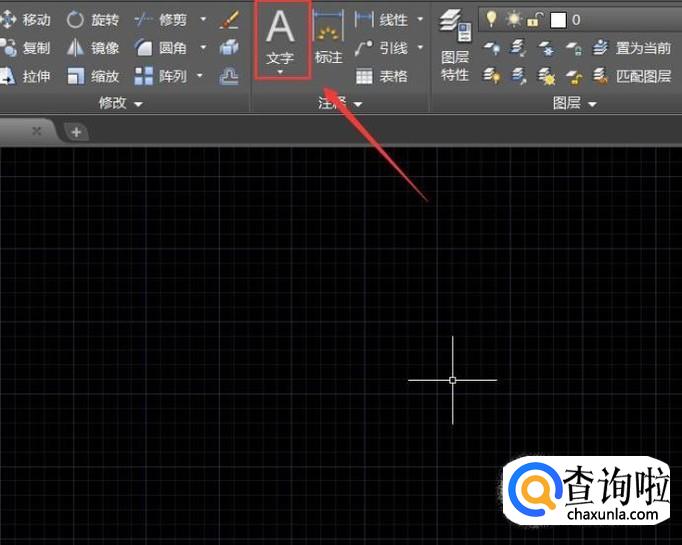
Task: Select the Rotate (旋转) tool
Action: coord(92,20)
